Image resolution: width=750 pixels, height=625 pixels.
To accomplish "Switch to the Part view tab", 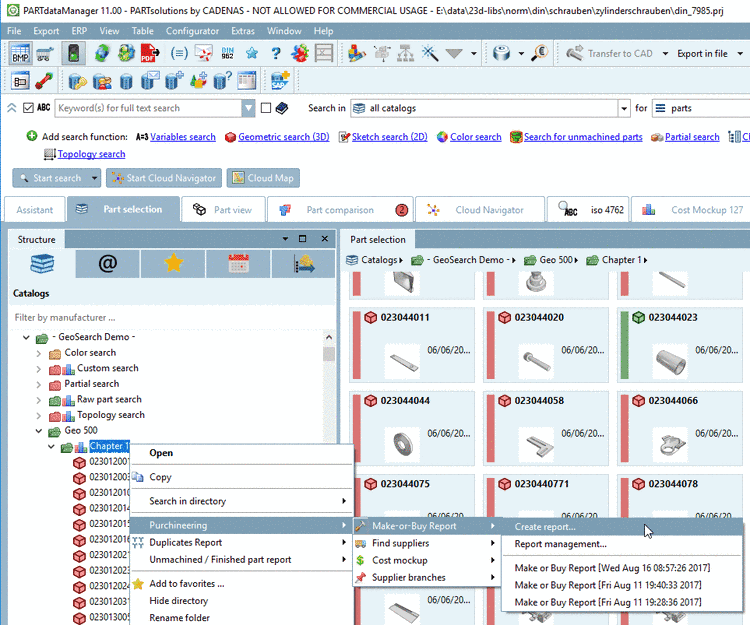I will [223, 209].
